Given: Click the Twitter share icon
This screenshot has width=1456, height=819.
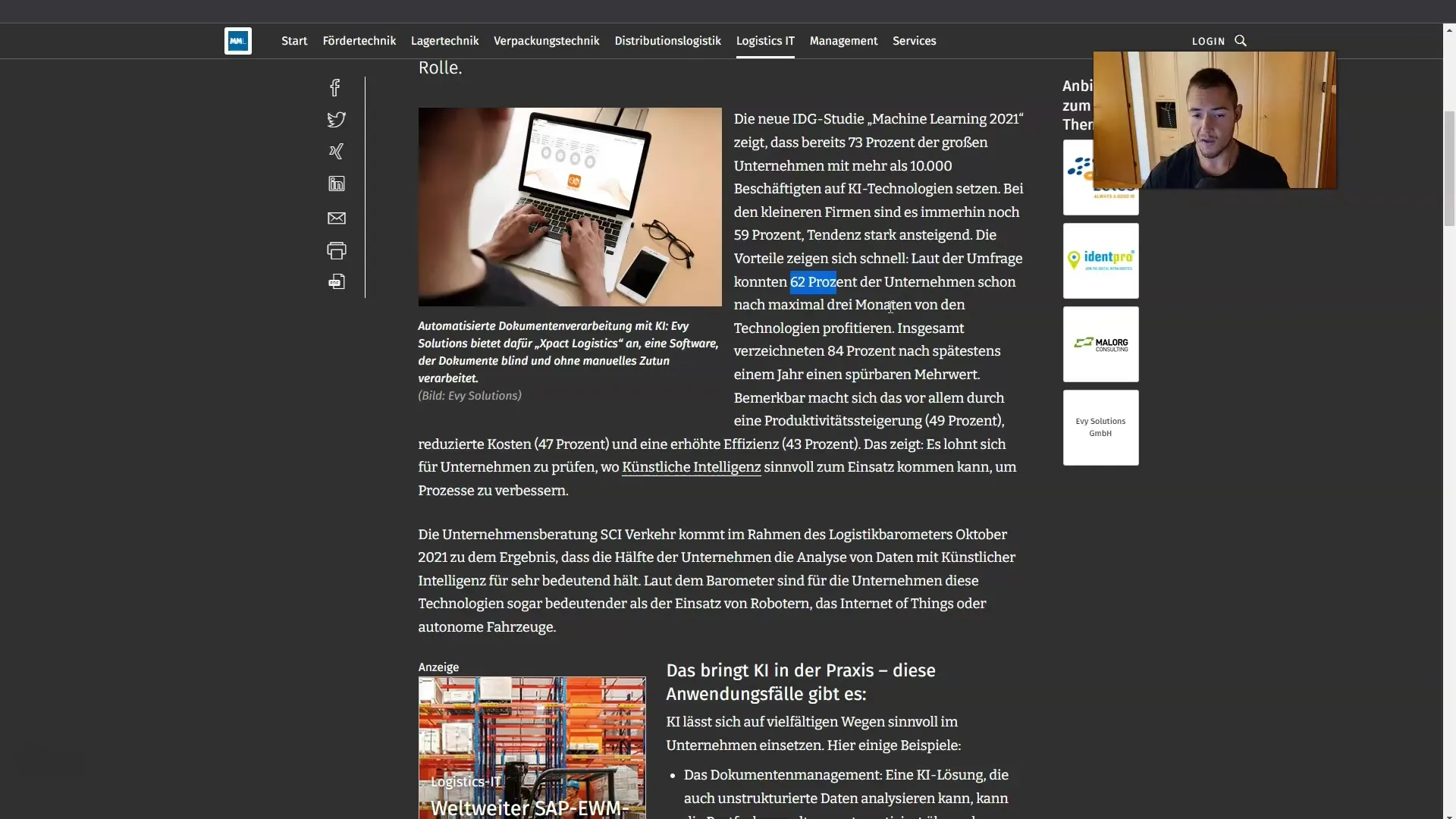Looking at the screenshot, I should tap(335, 120).
